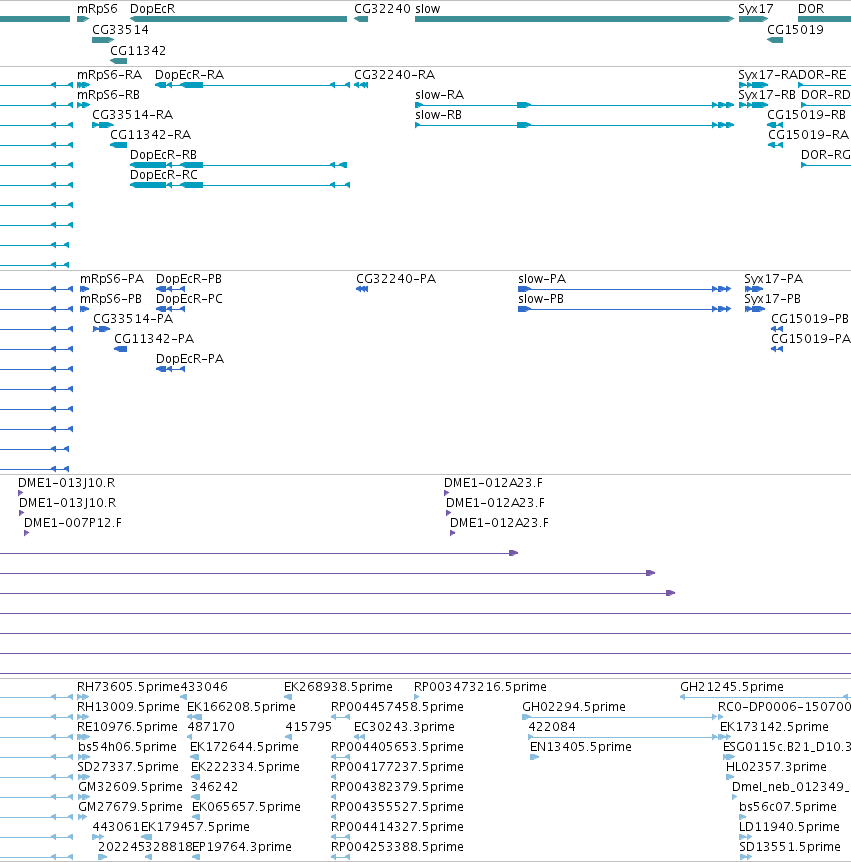This screenshot has width=851, height=862.
Task: Select EST RH73605.5prime
Action: tap(128, 687)
